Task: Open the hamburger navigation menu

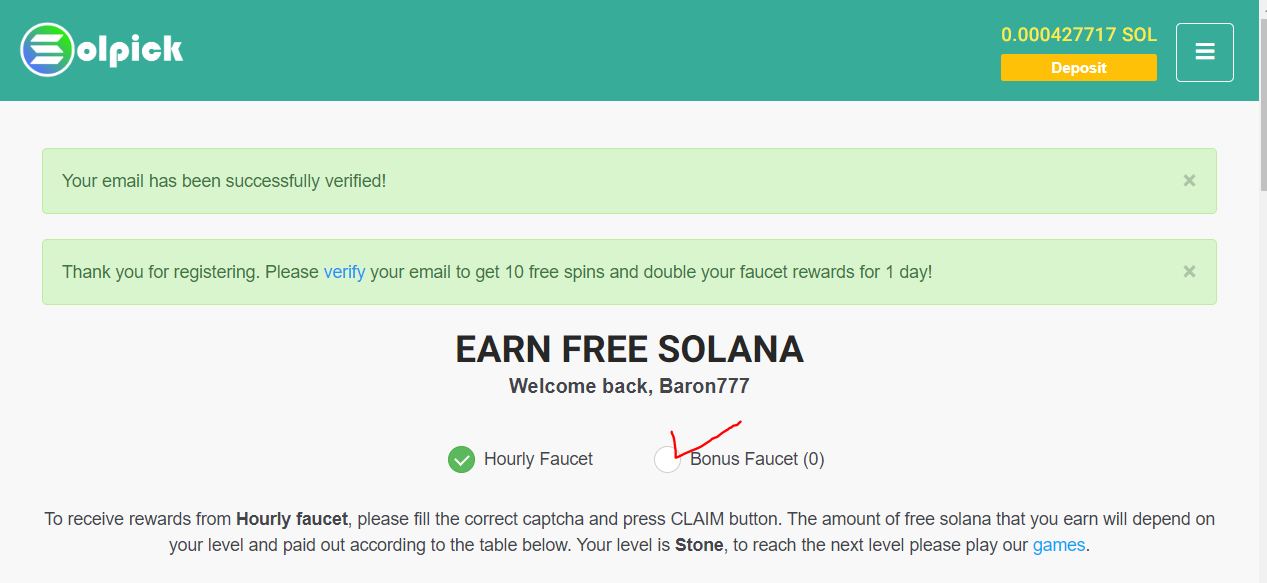Action: pyautogui.click(x=1204, y=52)
